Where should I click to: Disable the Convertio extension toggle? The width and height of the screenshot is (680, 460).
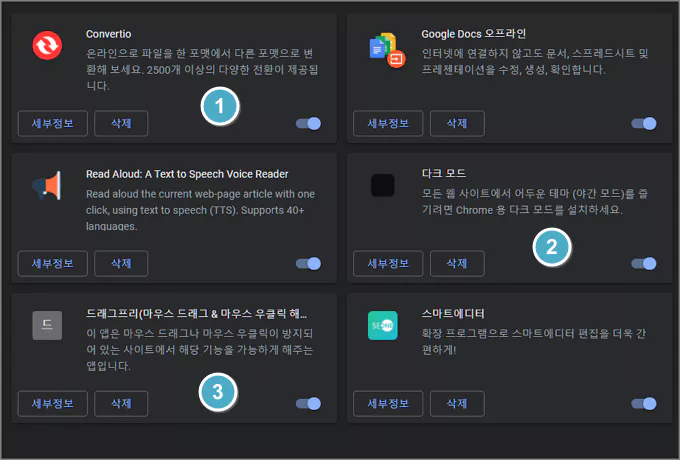[x=308, y=124]
